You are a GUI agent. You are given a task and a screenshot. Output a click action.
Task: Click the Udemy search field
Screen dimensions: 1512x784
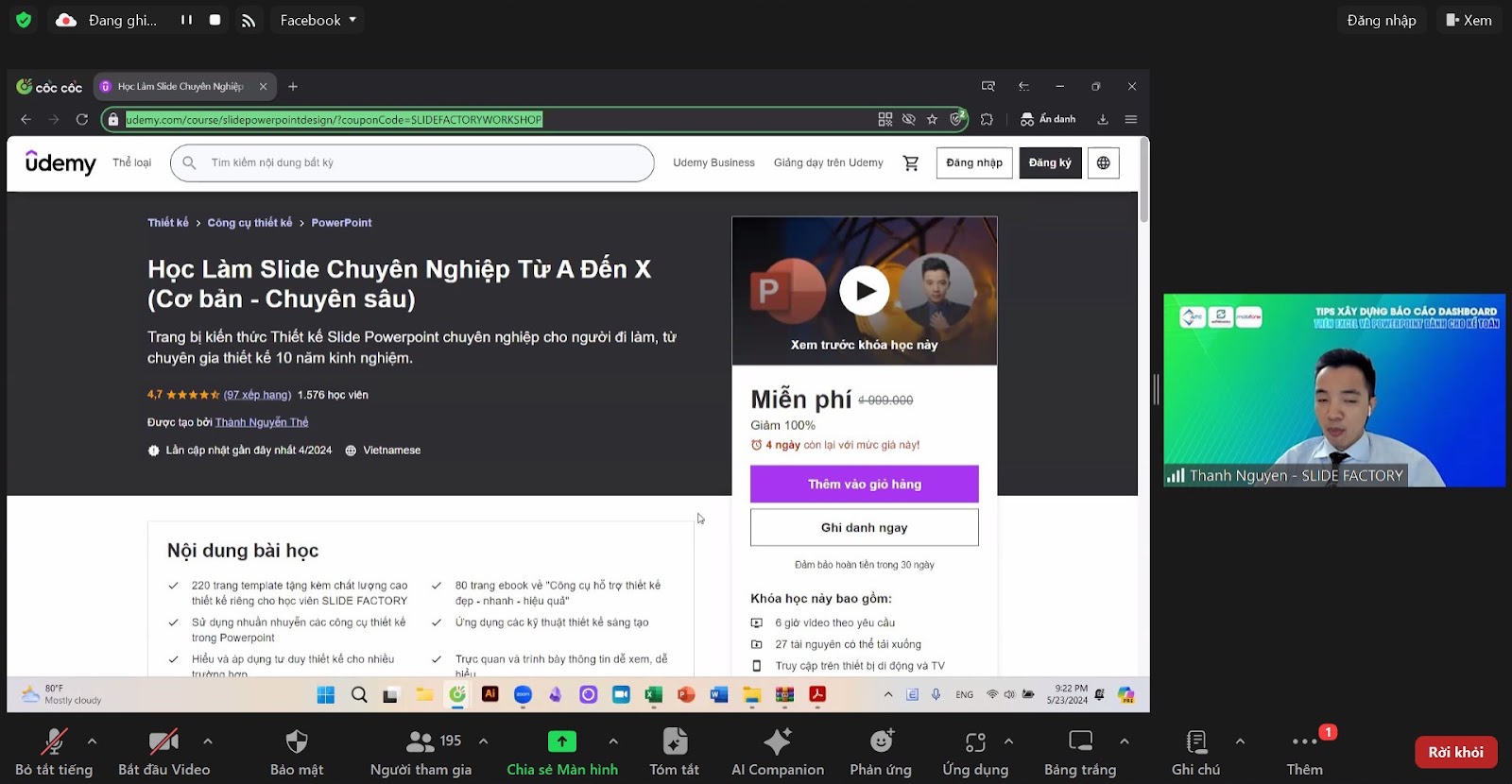(x=412, y=162)
